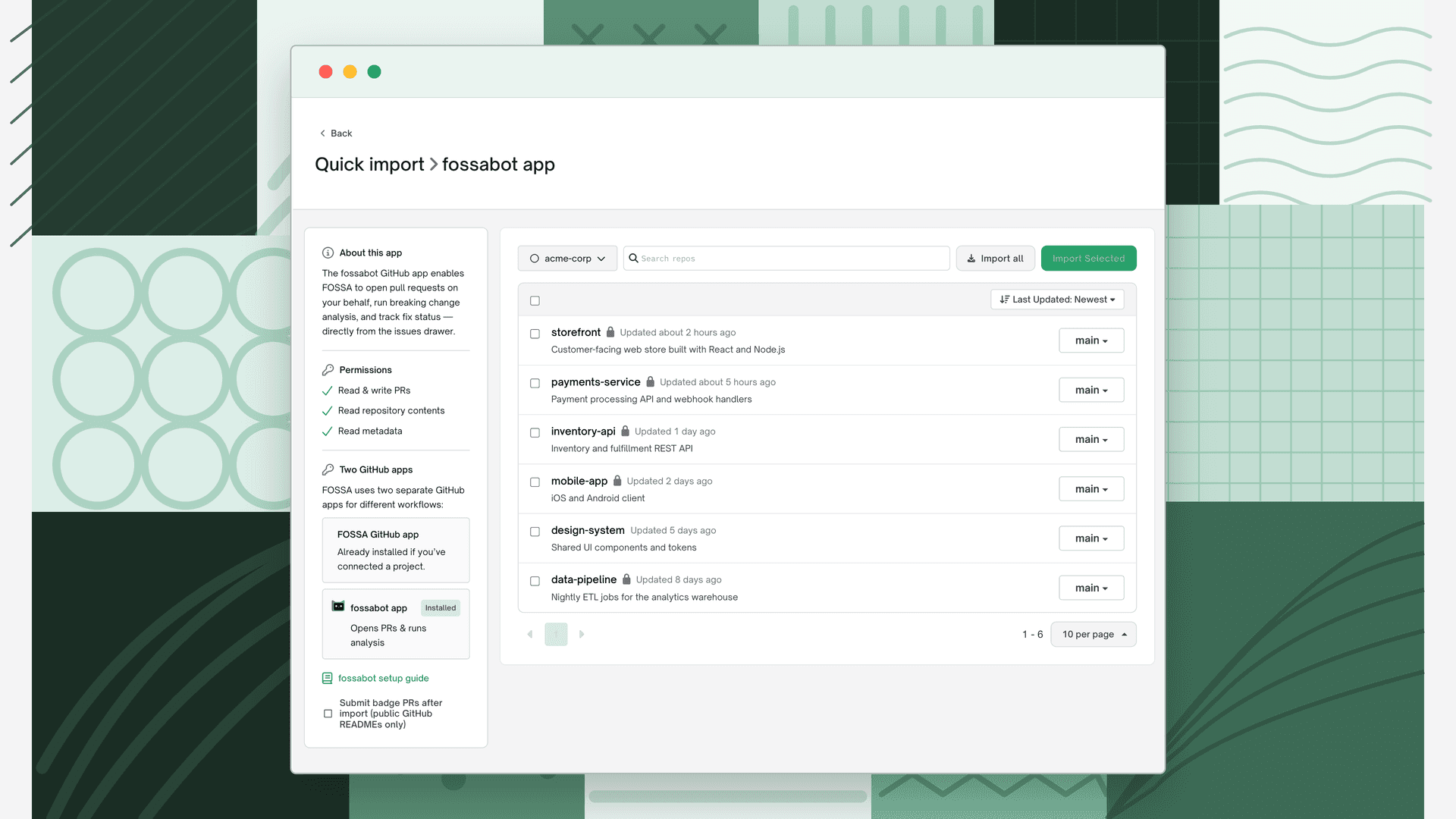The height and width of the screenshot is (819, 1456).
Task: Click the lock icon beside payments-service
Action: click(650, 381)
